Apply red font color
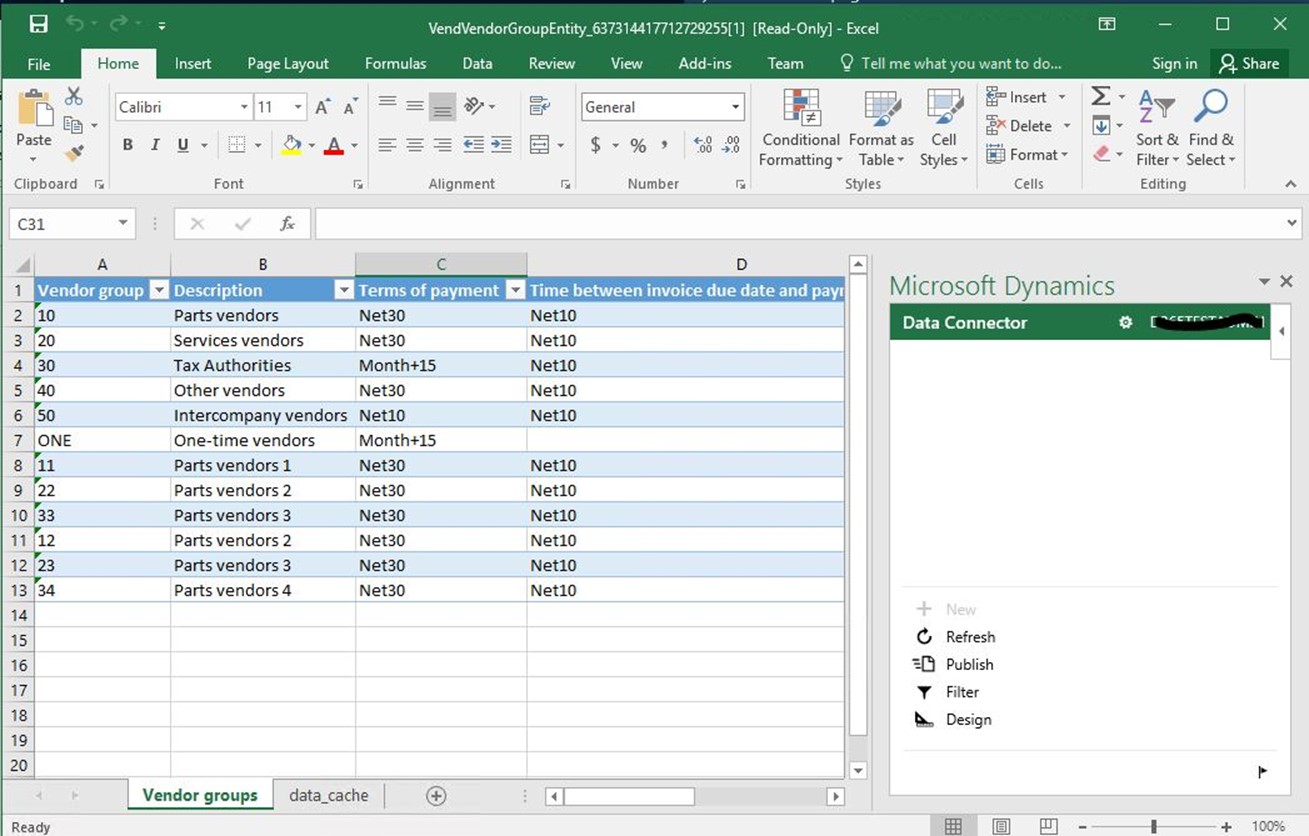1309x836 pixels. (334, 145)
